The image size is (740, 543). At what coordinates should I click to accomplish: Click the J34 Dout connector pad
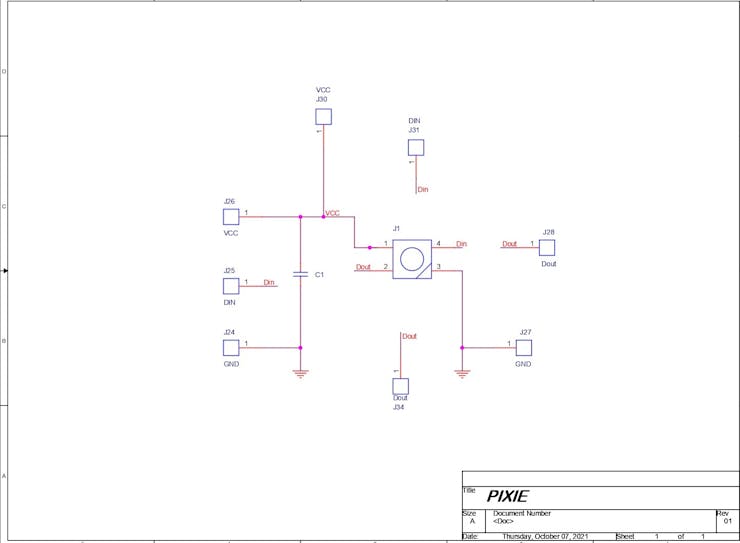(400, 386)
